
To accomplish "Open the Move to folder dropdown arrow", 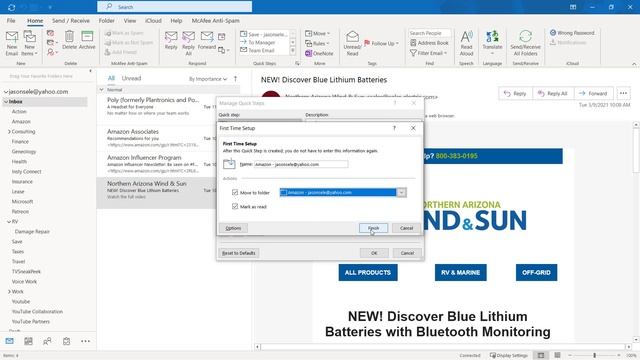I will tap(401, 192).
